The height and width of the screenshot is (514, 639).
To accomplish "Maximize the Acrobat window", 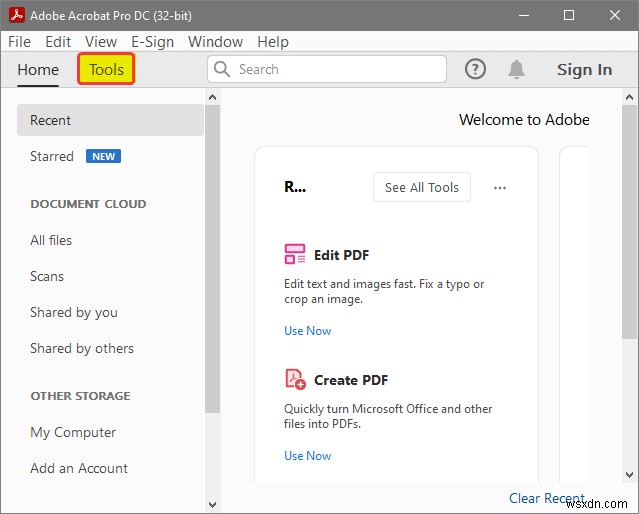I will click(x=569, y=15).
